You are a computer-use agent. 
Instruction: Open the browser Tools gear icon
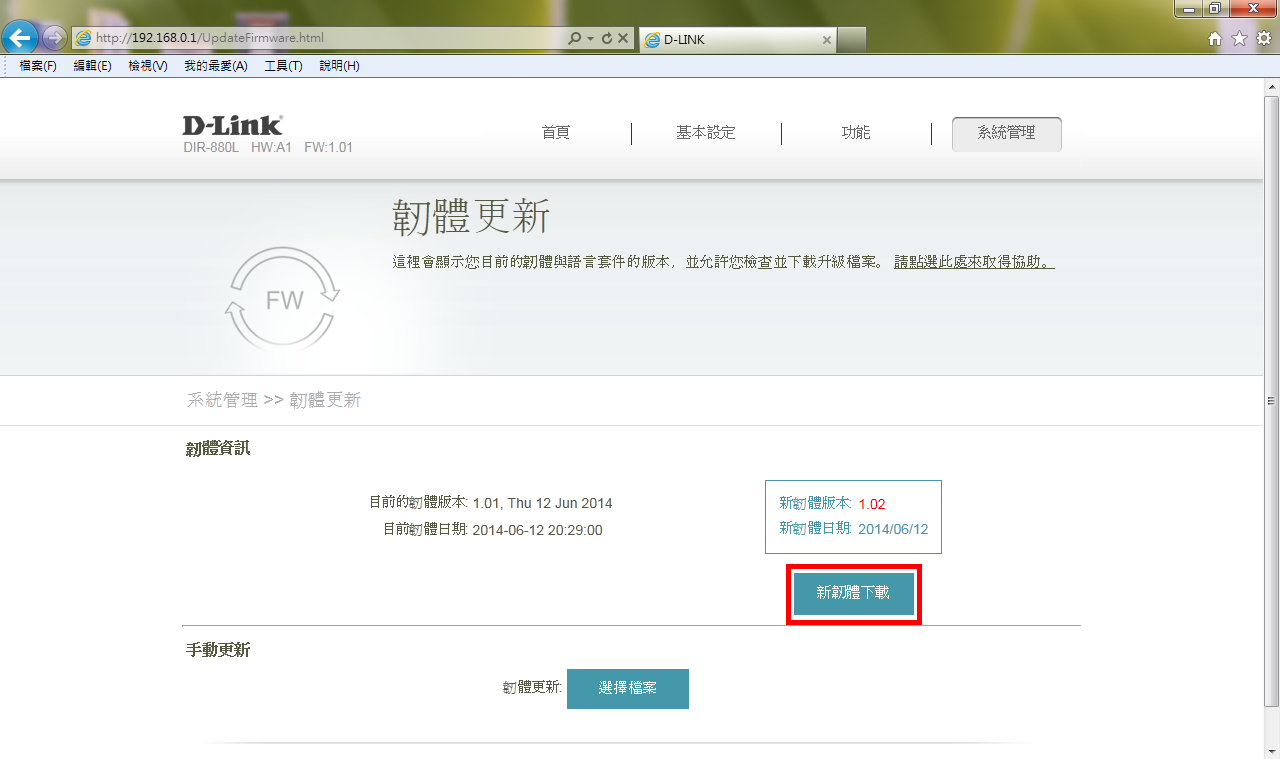[x=1263, y=38]
